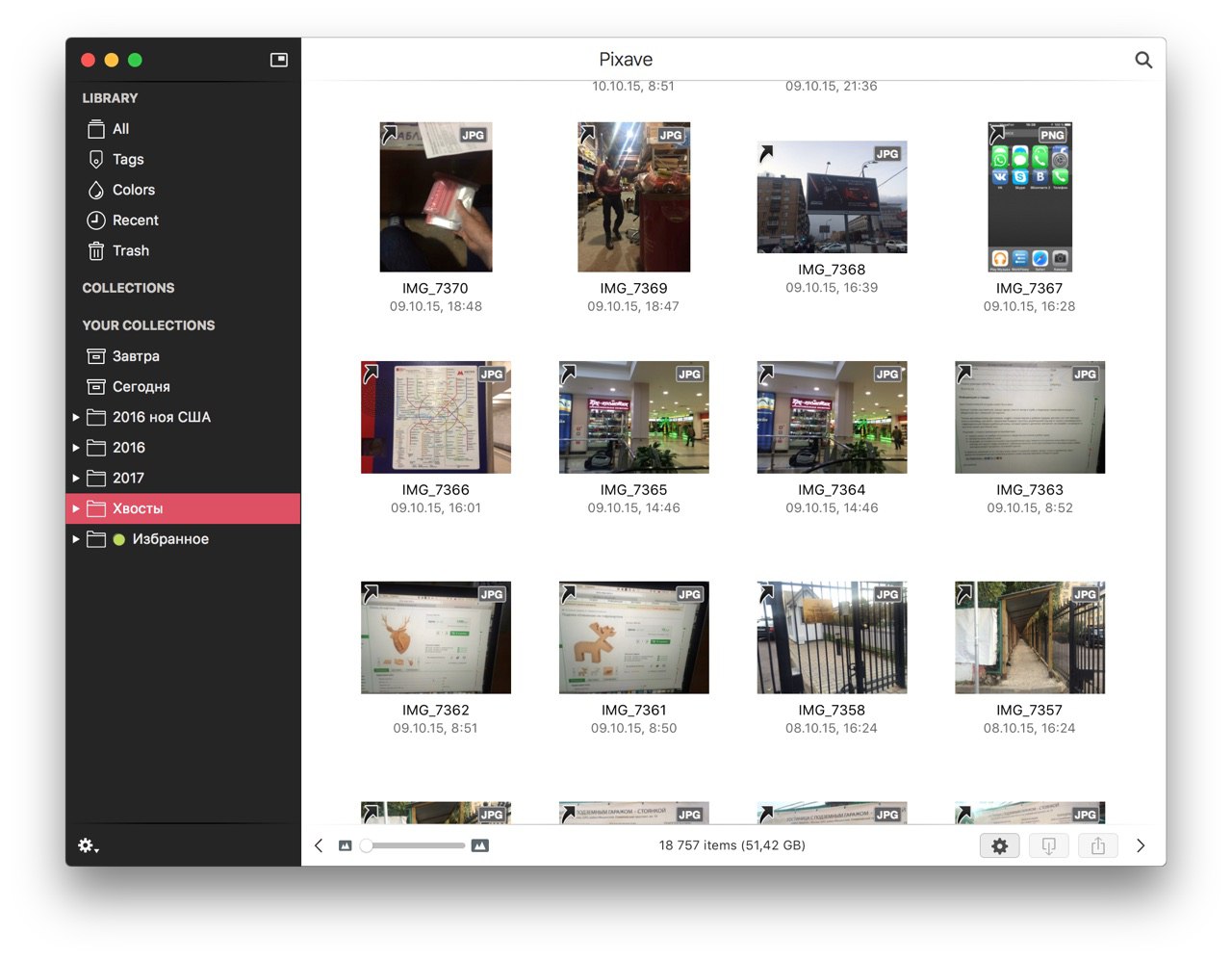Expand the 2016 ноя США folder
1232x960 pixels.
pos(76,417)
